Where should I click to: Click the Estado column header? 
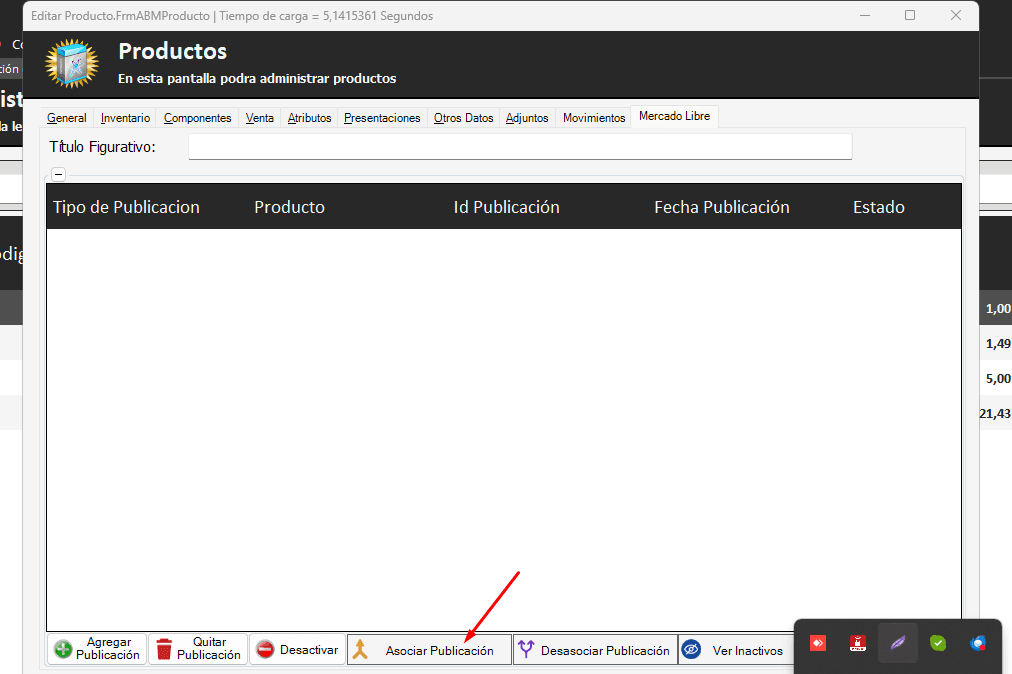pos(878,207)
